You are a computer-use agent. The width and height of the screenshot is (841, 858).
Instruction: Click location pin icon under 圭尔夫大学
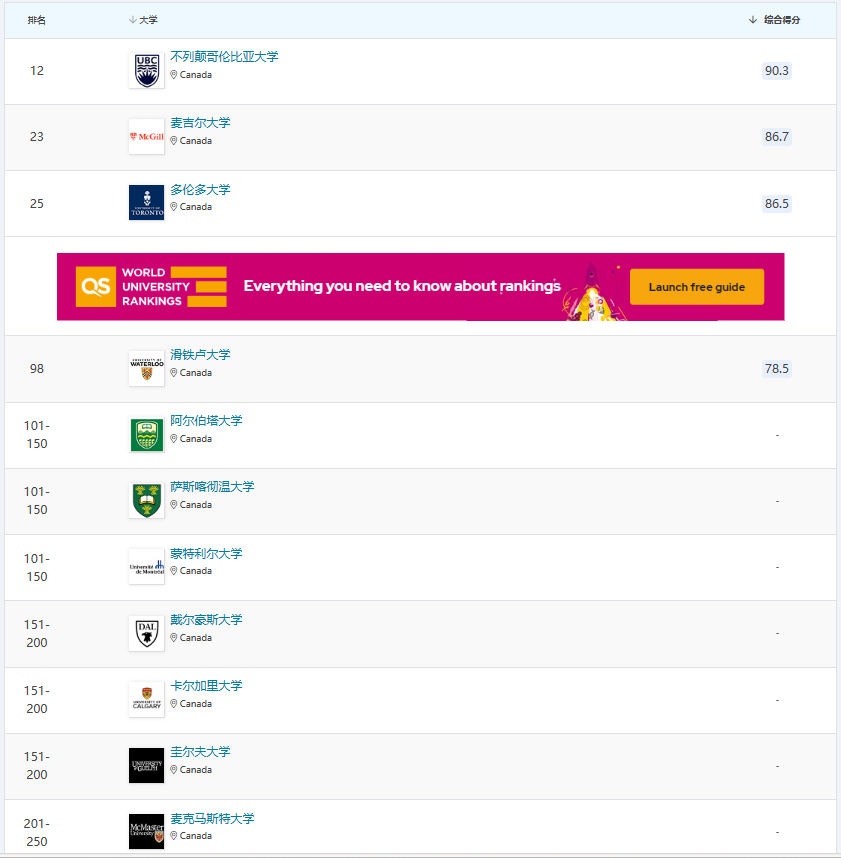pos(173,770)
